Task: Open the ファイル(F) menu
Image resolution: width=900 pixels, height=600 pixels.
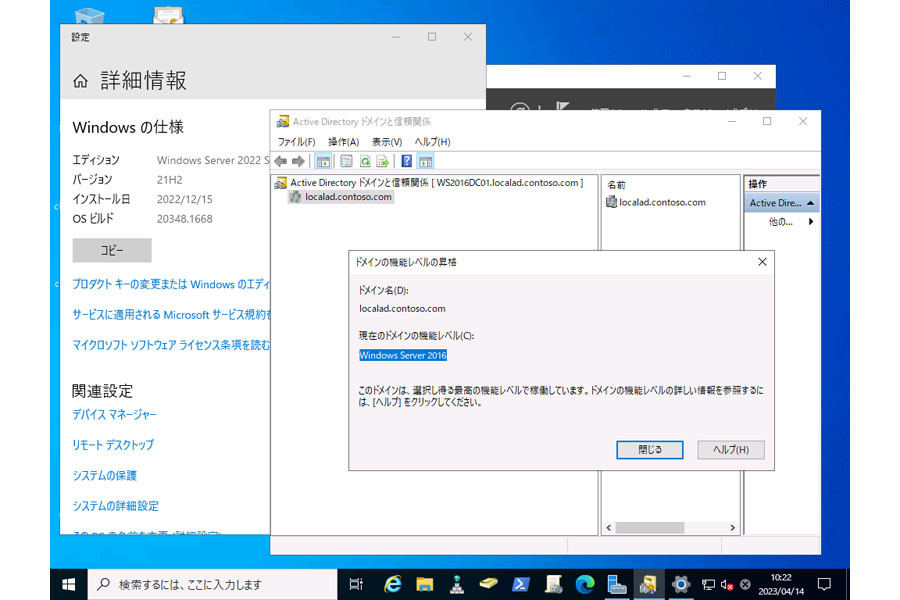Action: pos(296,142)
